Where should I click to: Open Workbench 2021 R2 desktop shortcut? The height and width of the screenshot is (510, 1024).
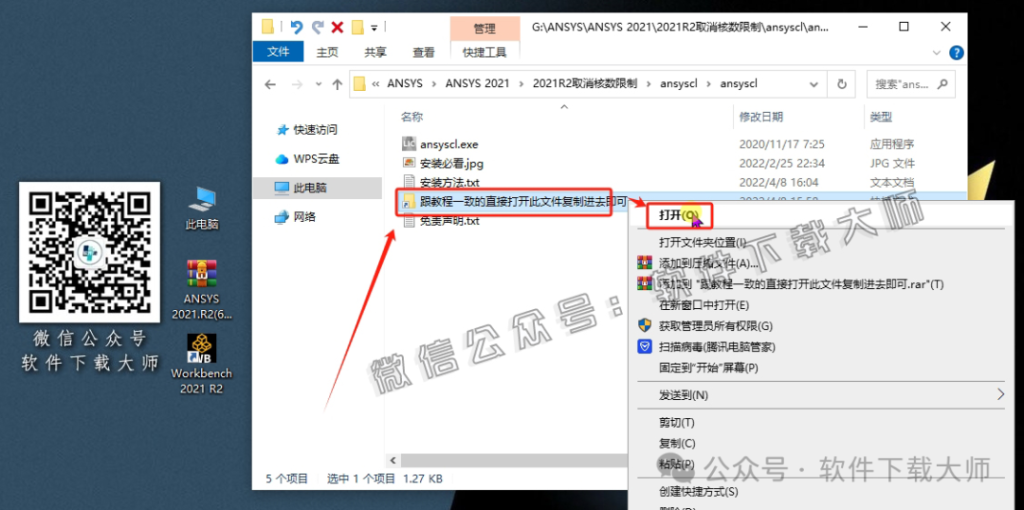click(x=202, y=364)
